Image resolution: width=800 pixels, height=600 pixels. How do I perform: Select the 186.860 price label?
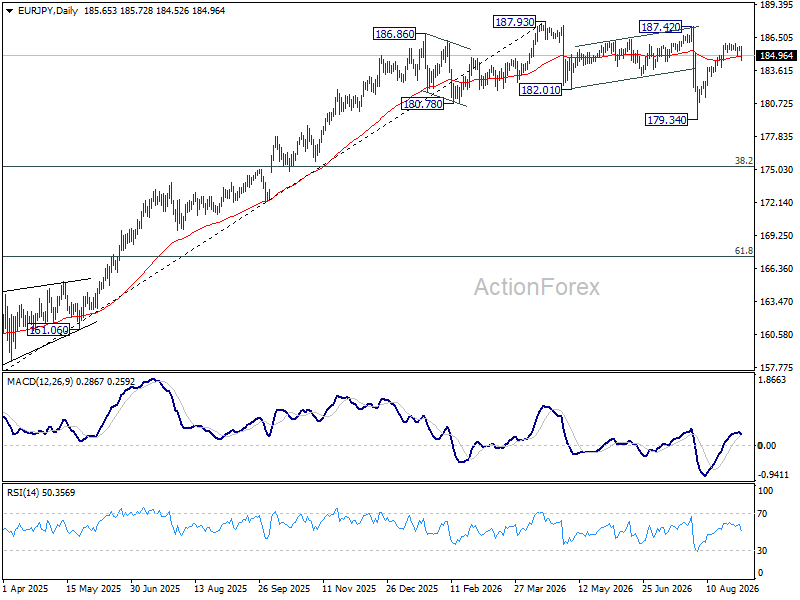394,34
